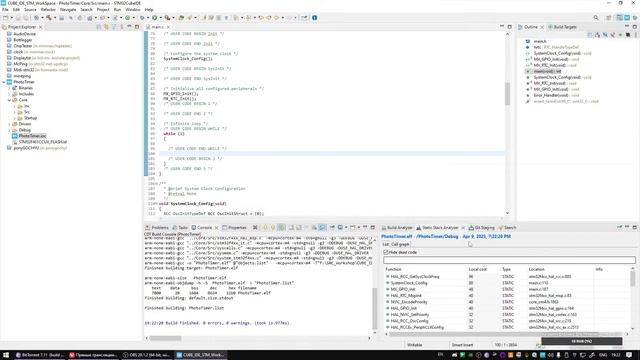
Task: Toggle Hide Inactive Elements in Outline toolbar
Action: [x=628, y=35]
